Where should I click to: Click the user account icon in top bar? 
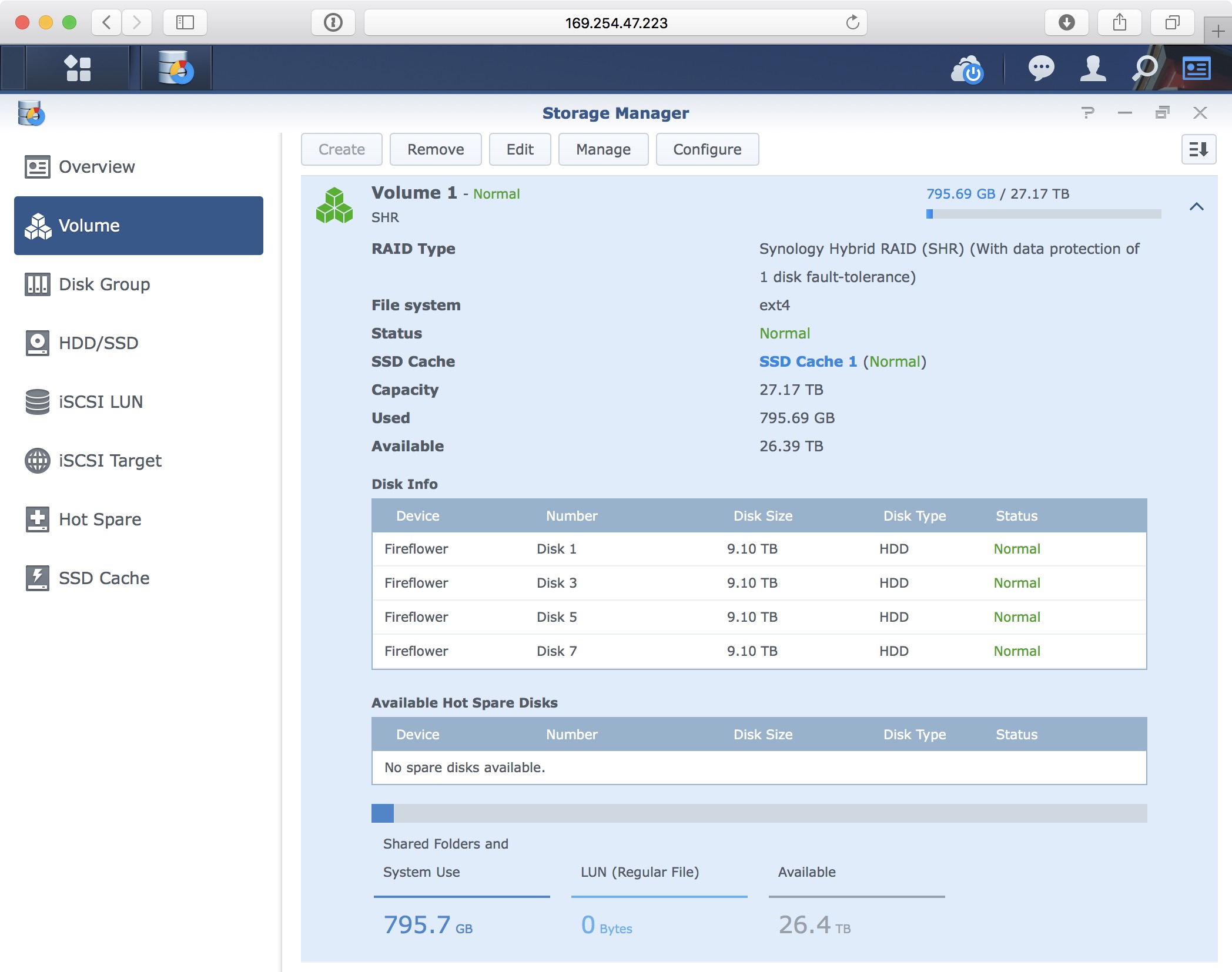(x=1092, y=69)
